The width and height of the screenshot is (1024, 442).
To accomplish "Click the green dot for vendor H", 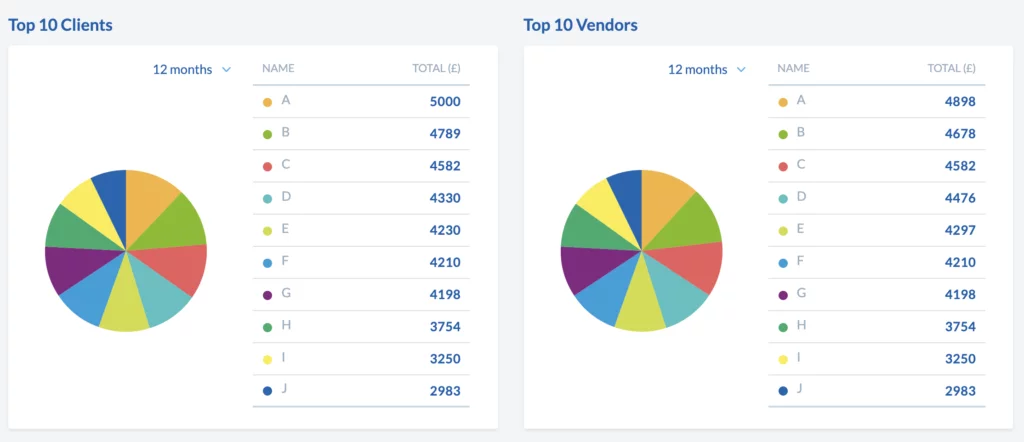I will click(x=782, y=327).
